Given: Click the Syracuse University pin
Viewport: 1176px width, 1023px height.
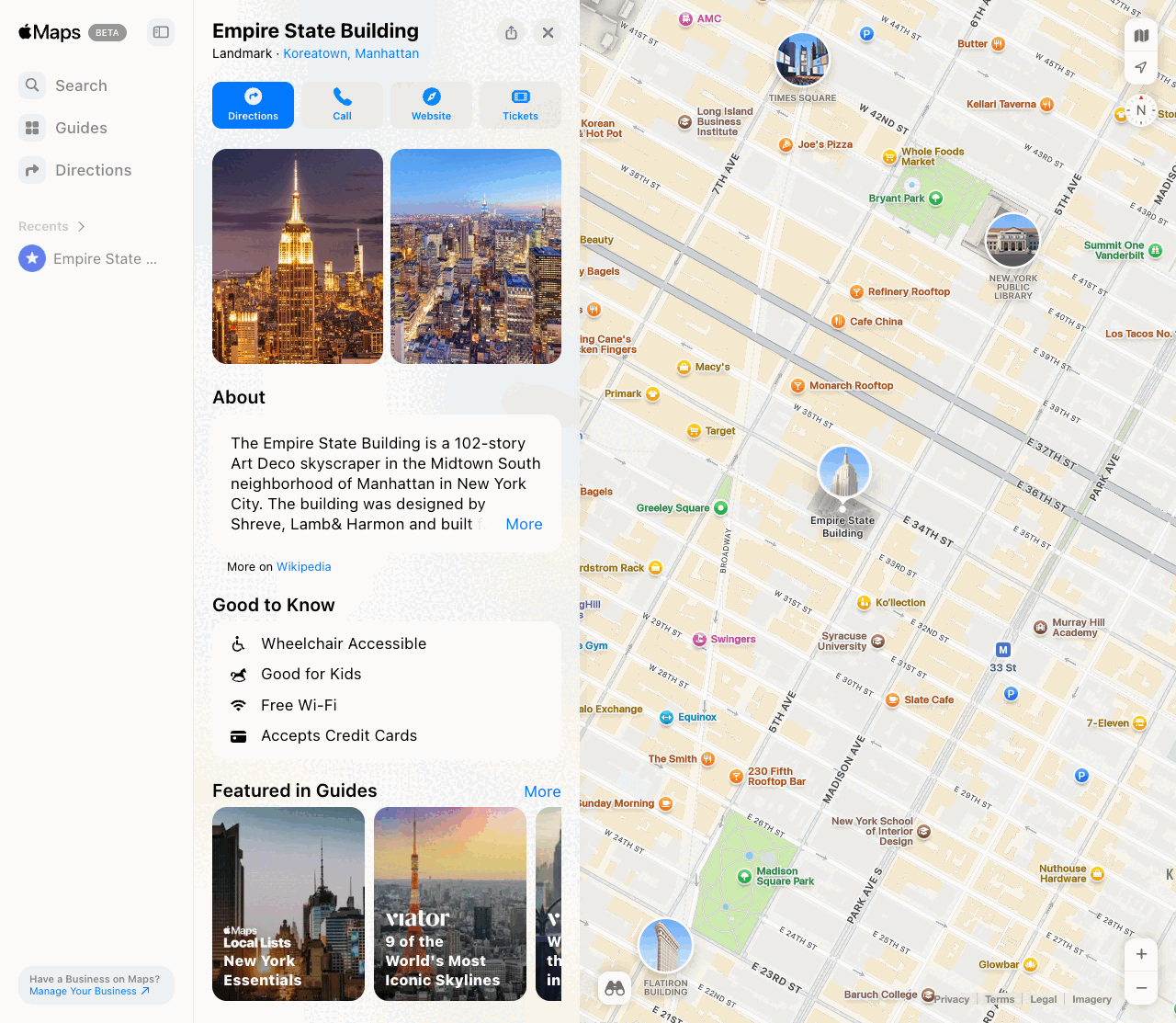Looking at the screenshot, I should 877,641.
